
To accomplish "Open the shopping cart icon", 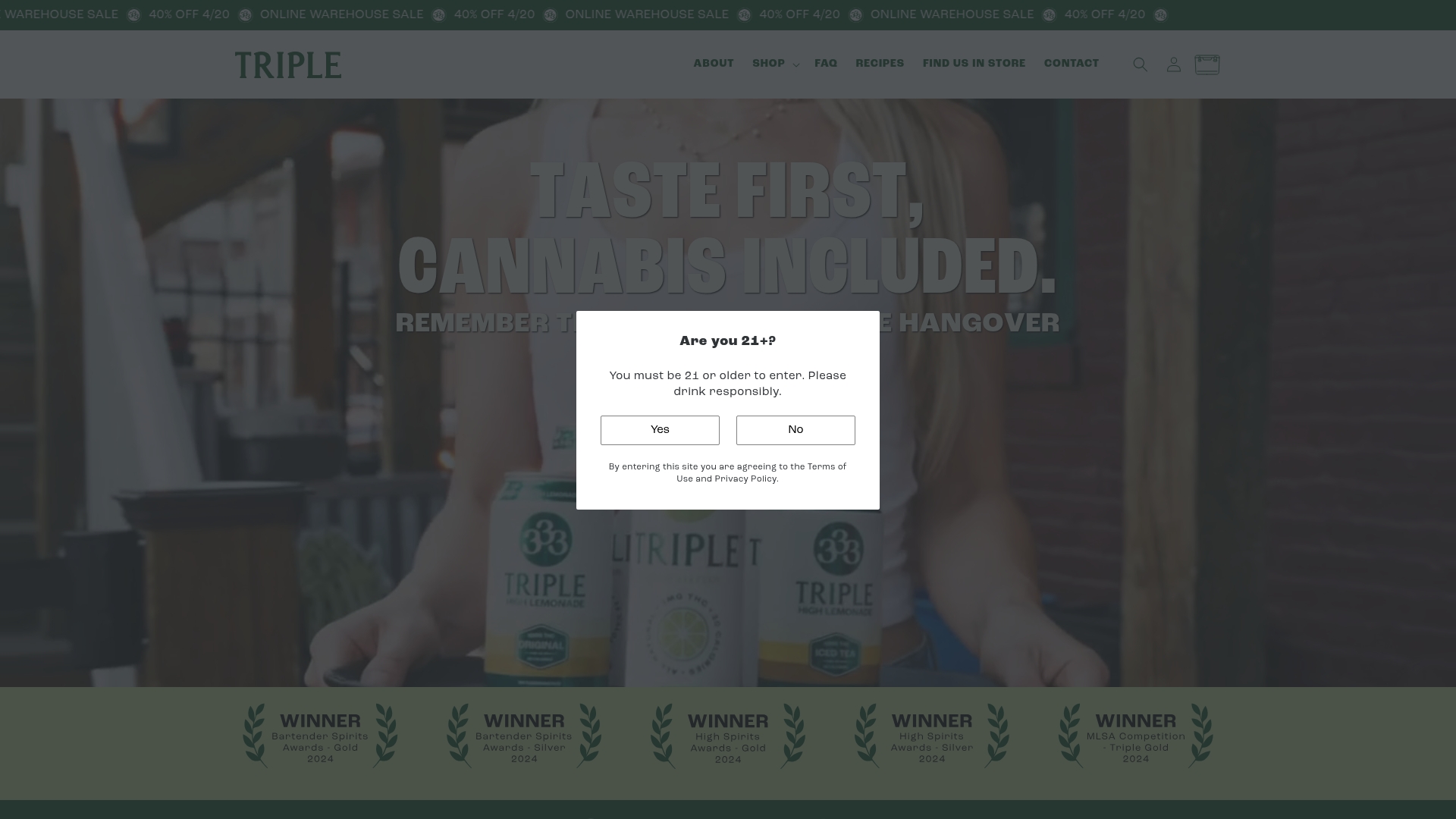I will [x=1207, y=64].
